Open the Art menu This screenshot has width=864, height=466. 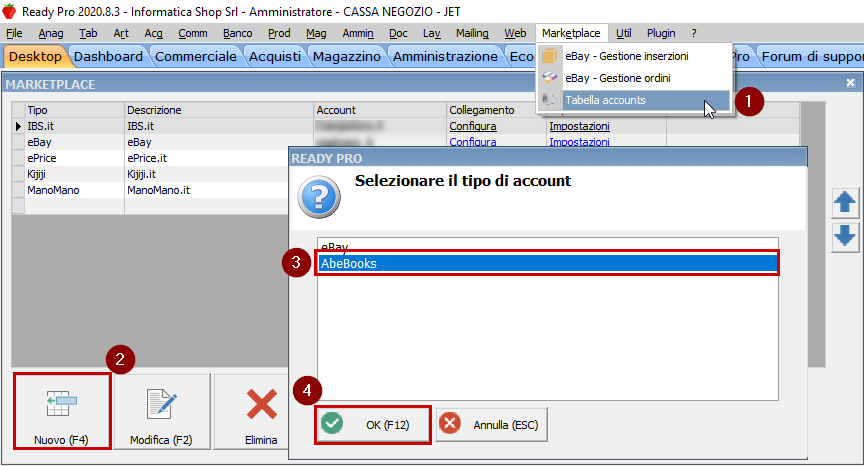click(121, 33)
